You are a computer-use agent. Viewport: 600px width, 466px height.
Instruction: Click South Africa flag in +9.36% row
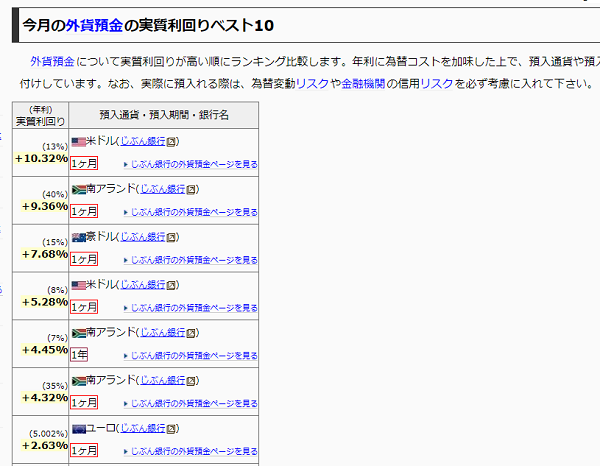tap(78, 190)
